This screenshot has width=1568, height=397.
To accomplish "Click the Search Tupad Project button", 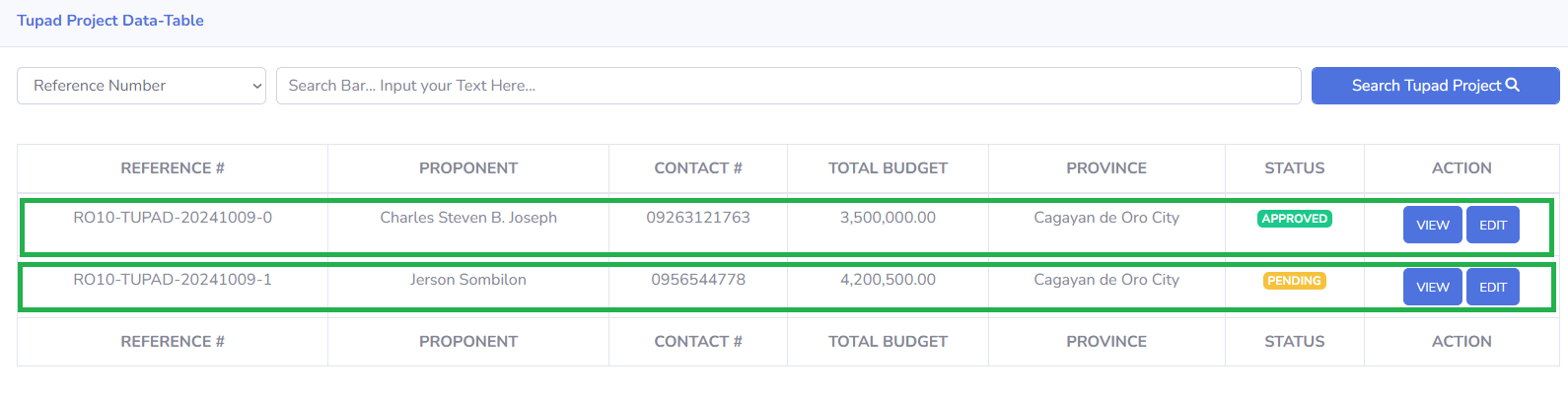I will (1435, 86).
